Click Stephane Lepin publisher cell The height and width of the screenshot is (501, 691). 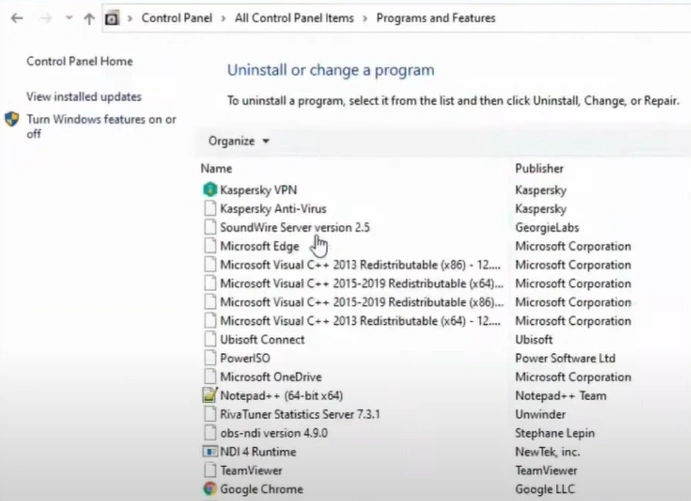click(x=555, y=433)
